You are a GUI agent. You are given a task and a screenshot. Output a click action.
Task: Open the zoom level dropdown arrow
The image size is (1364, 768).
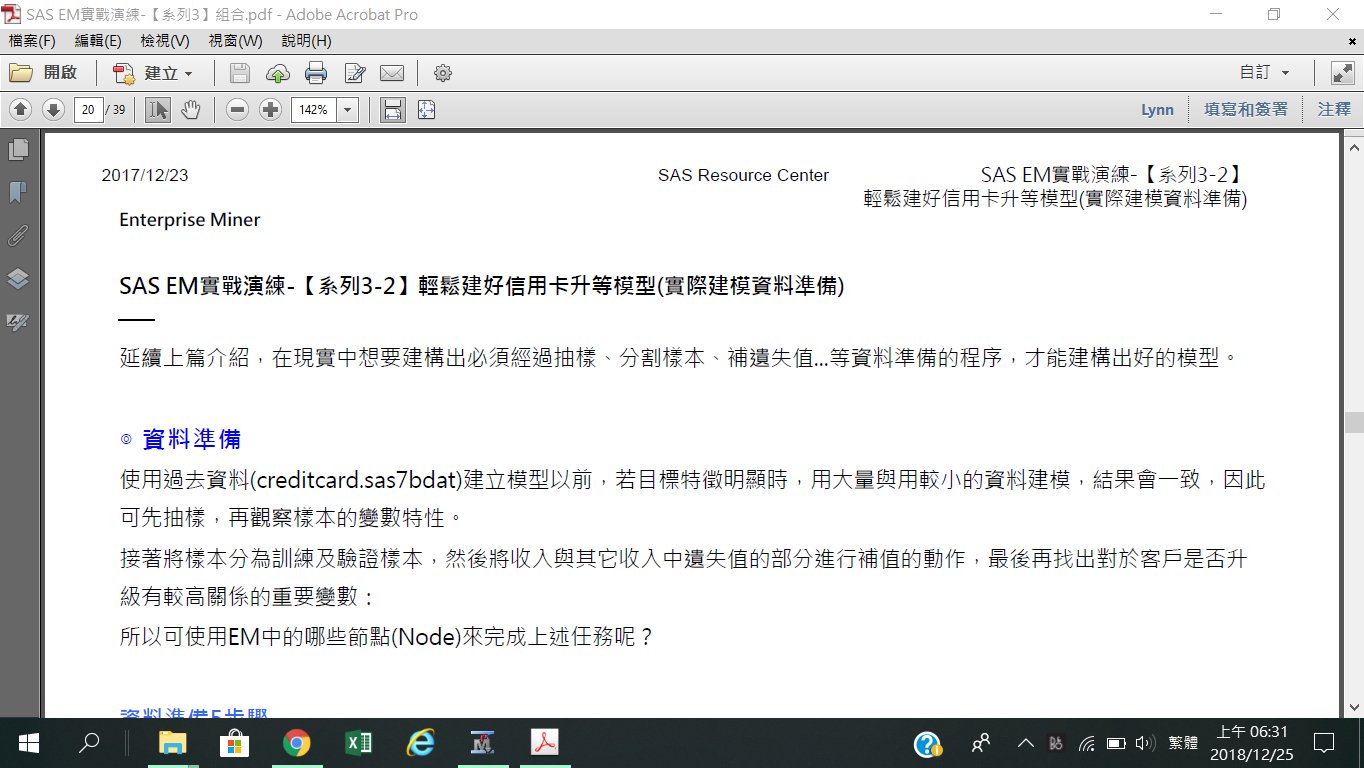coord(348,109)
